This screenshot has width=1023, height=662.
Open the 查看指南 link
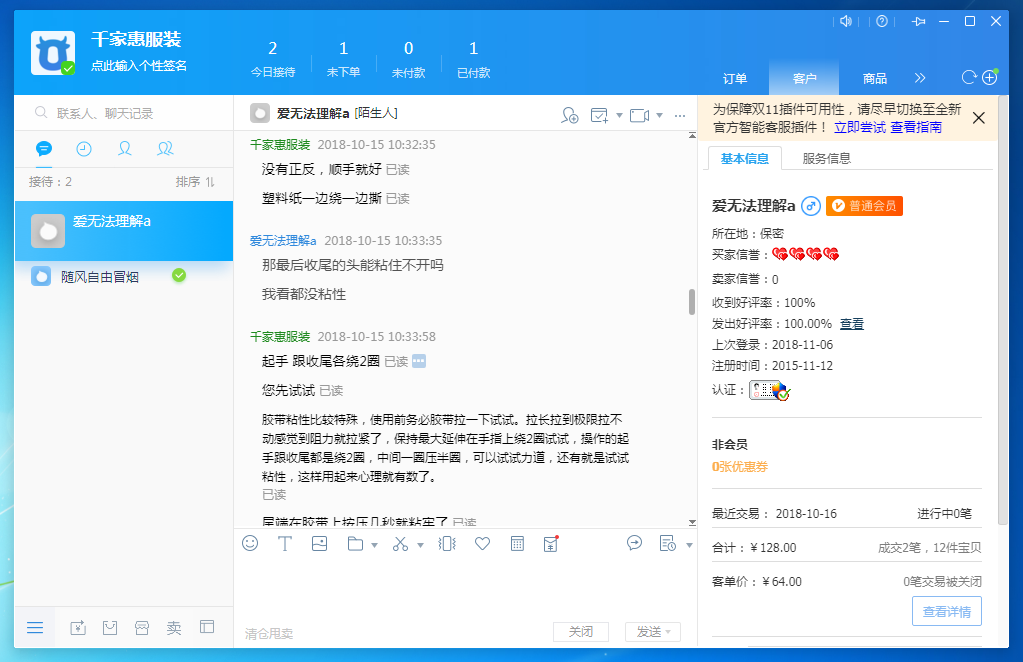(x=916, y=127)
